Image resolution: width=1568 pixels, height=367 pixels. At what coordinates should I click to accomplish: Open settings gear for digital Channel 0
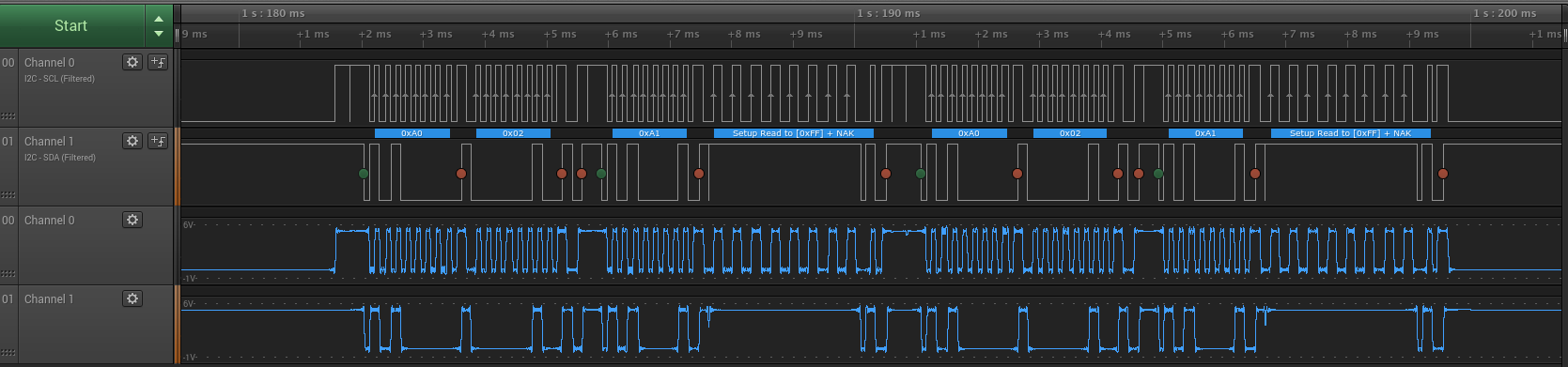132,62
